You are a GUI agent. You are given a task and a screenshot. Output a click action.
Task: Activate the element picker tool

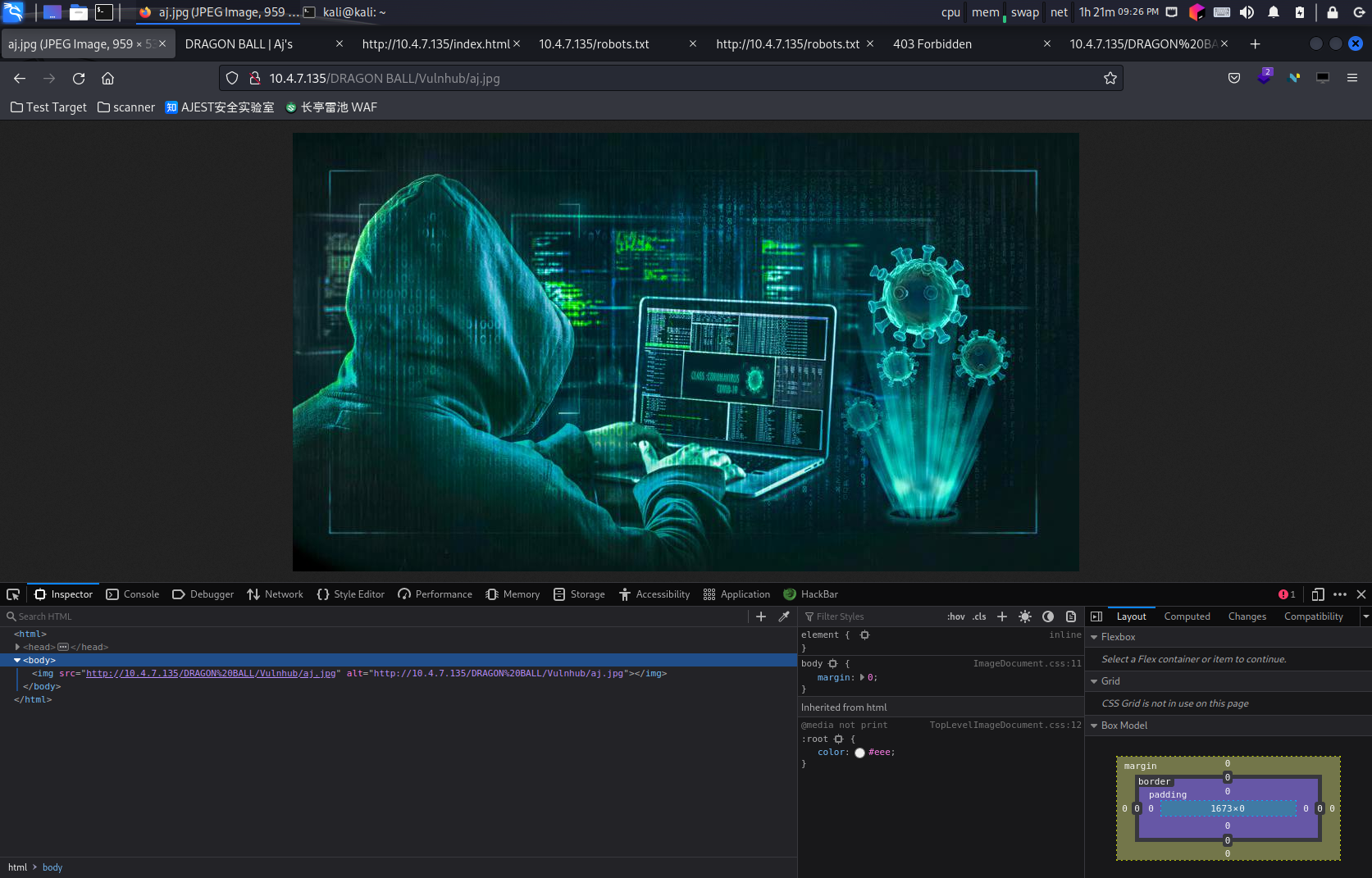tap(13, 594)
